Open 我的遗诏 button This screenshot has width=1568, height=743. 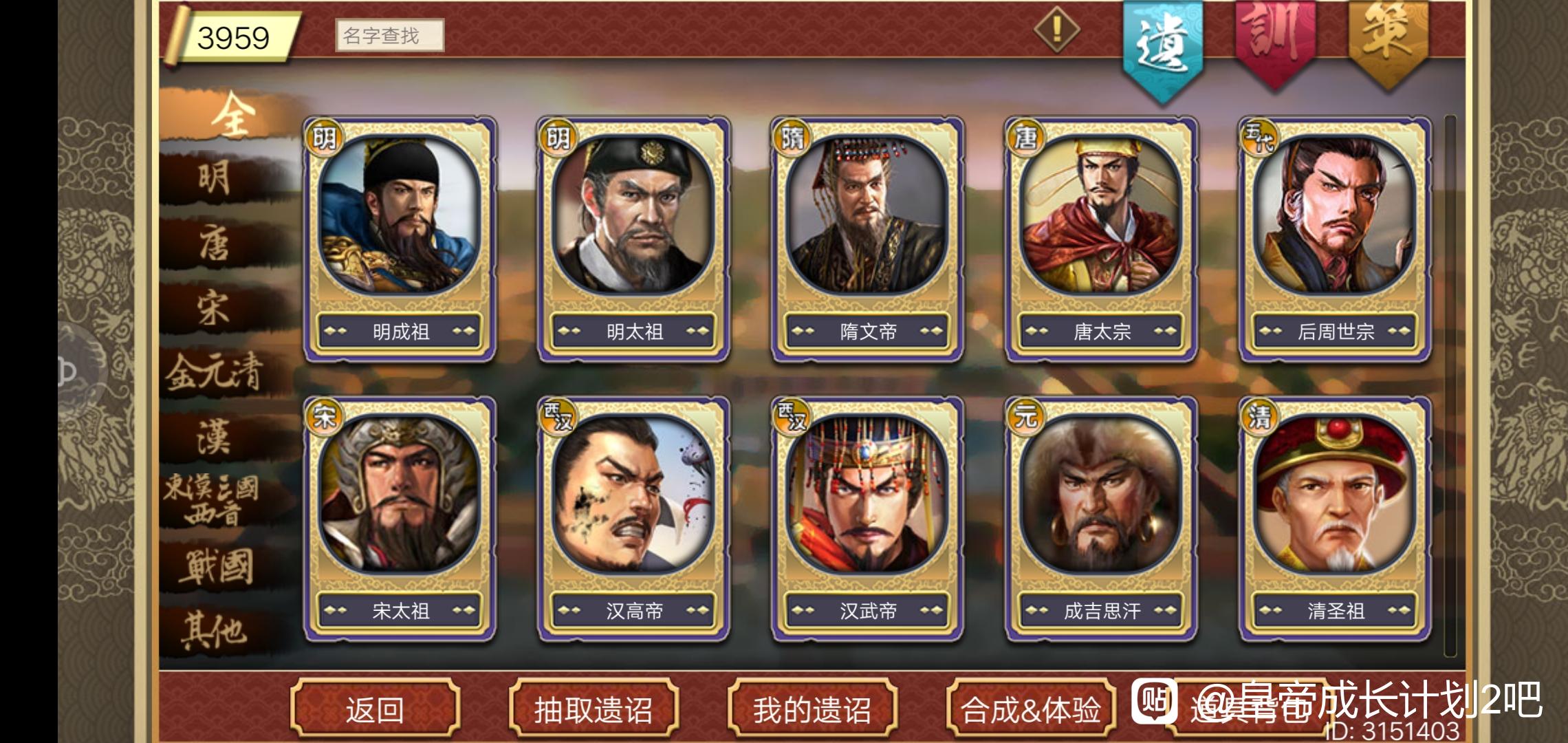pos(812,709)
